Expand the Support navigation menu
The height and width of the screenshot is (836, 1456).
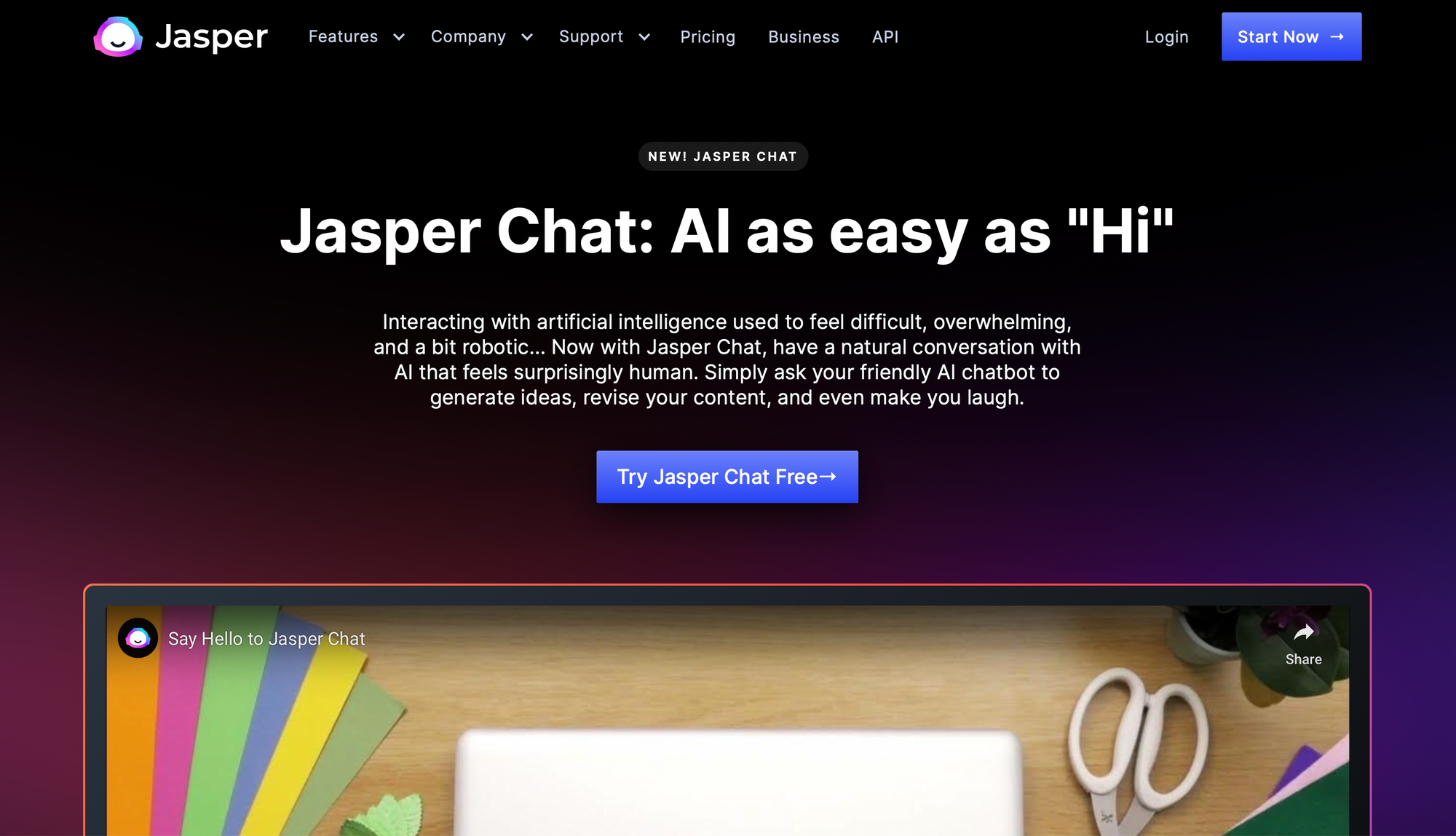[x=602, y=37]
